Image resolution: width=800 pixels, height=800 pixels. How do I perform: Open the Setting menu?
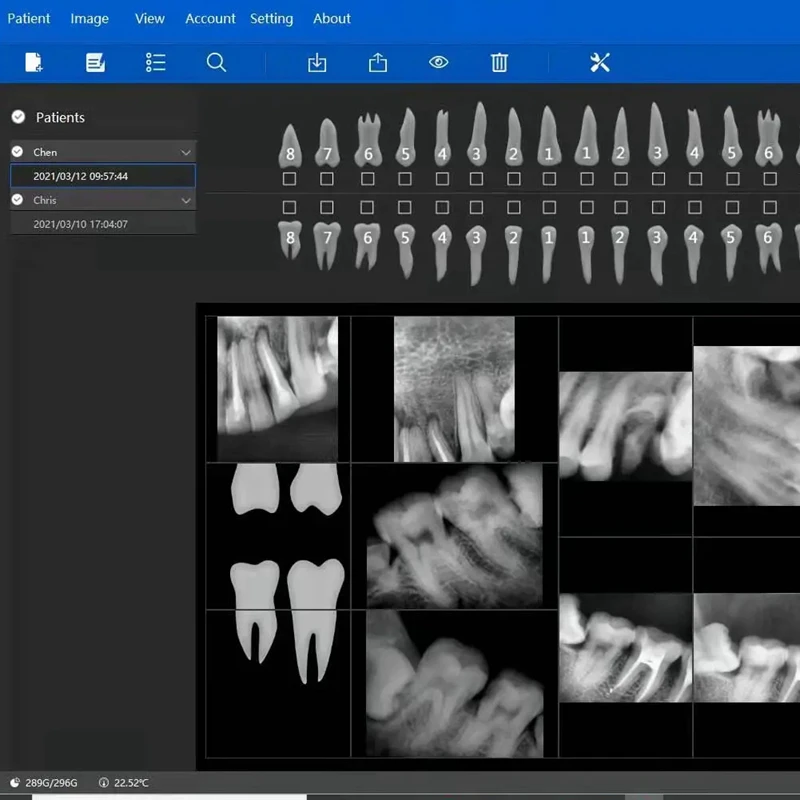tap(271, 18)
